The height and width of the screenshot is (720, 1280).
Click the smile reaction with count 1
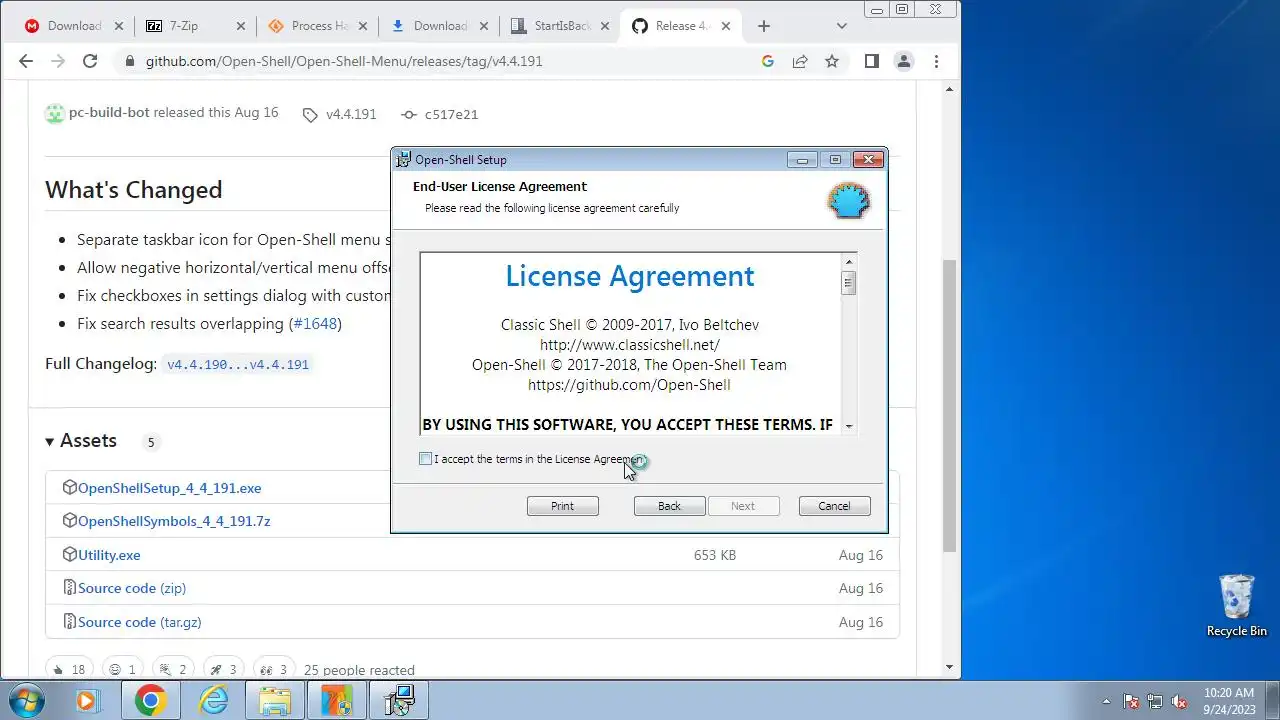(121, 670)
